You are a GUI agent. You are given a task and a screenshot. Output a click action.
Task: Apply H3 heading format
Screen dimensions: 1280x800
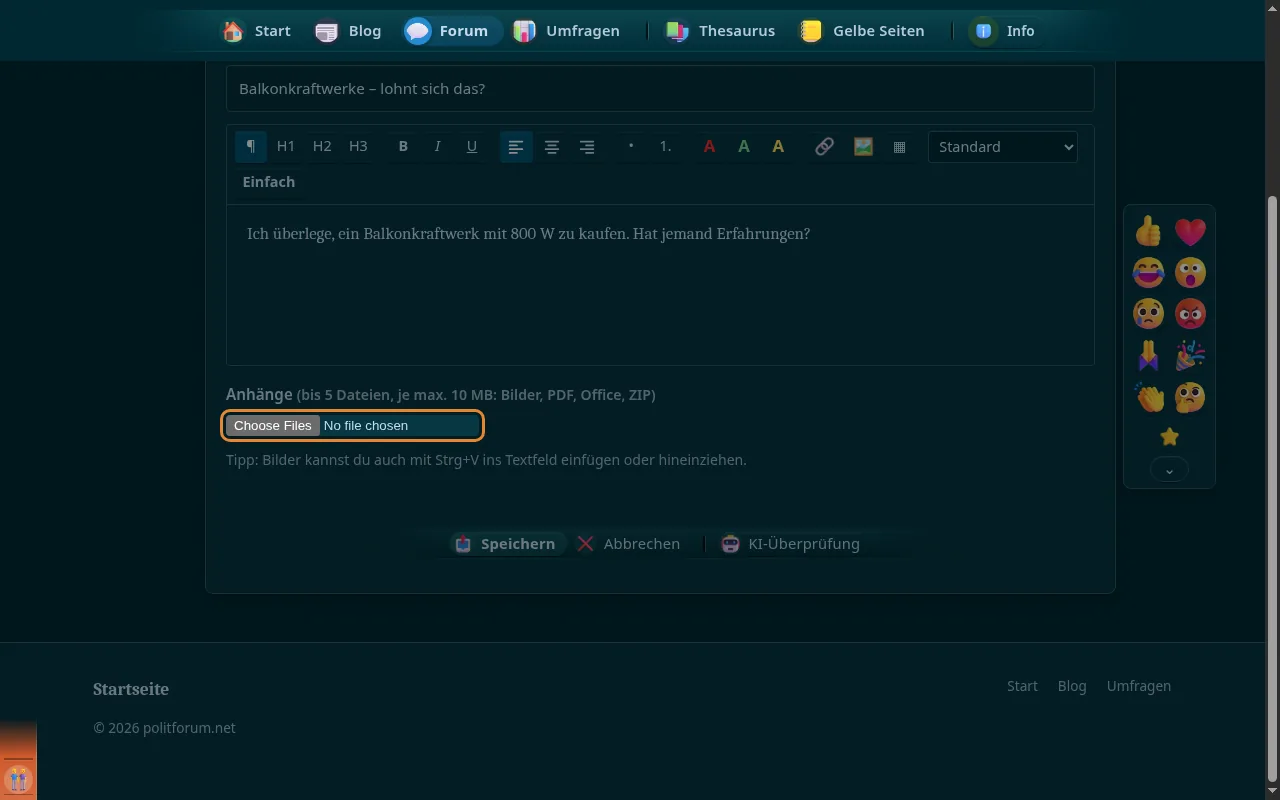pyautogui.click(x=358, y=146)
